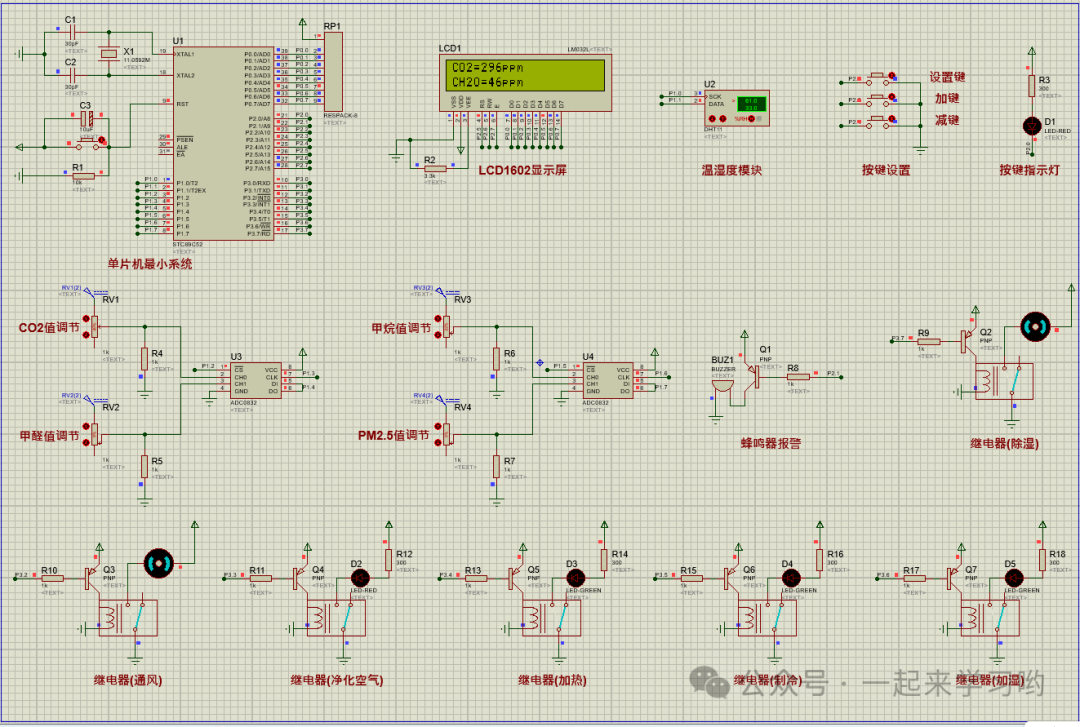
Task: Select LED D2 near Q4
Action: click(x=360, y=578)
